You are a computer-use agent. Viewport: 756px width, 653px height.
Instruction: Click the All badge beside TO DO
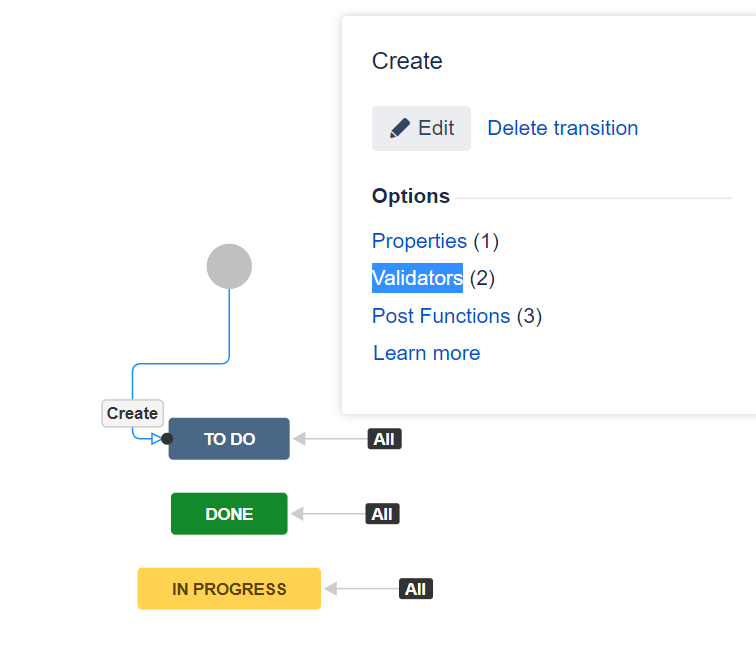tap(384, 439)
